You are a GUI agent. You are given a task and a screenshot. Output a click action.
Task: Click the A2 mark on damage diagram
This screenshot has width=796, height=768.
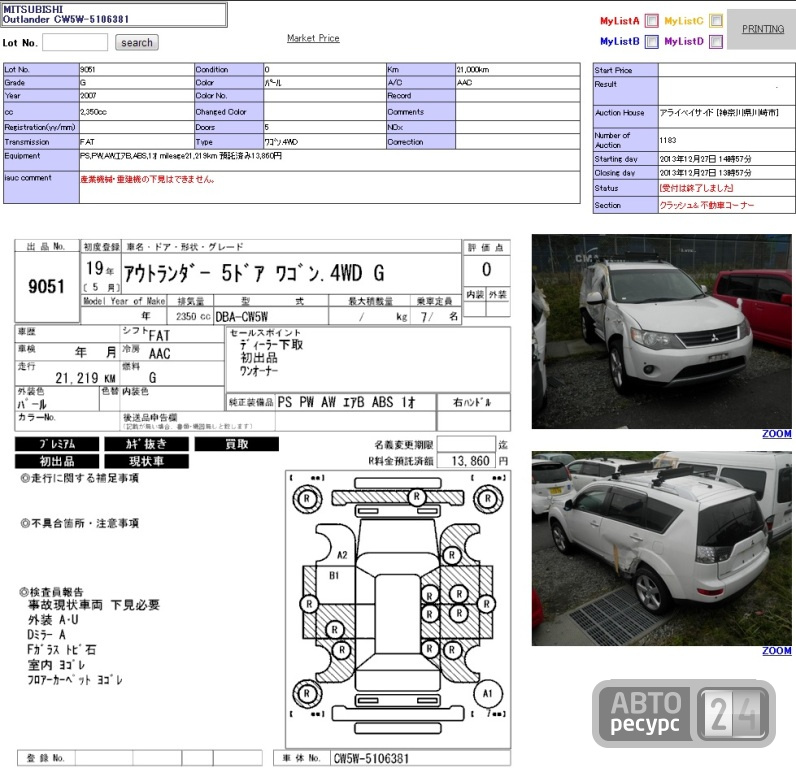342,555
